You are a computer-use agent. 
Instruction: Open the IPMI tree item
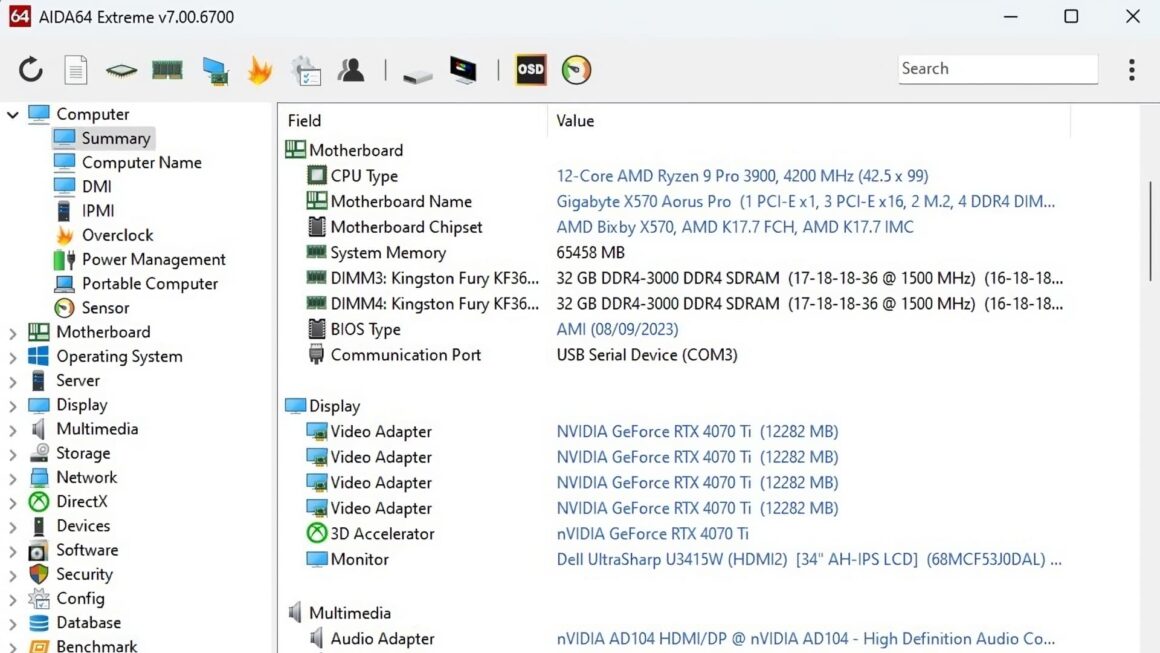coord(98,211)
